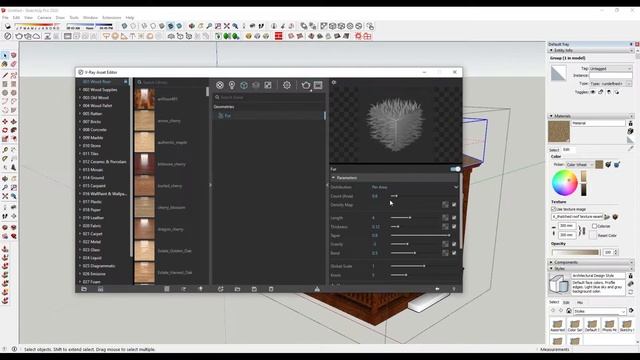Expand 025 Diagrammatic library folder
640x360 pixels.
(80, 266)
